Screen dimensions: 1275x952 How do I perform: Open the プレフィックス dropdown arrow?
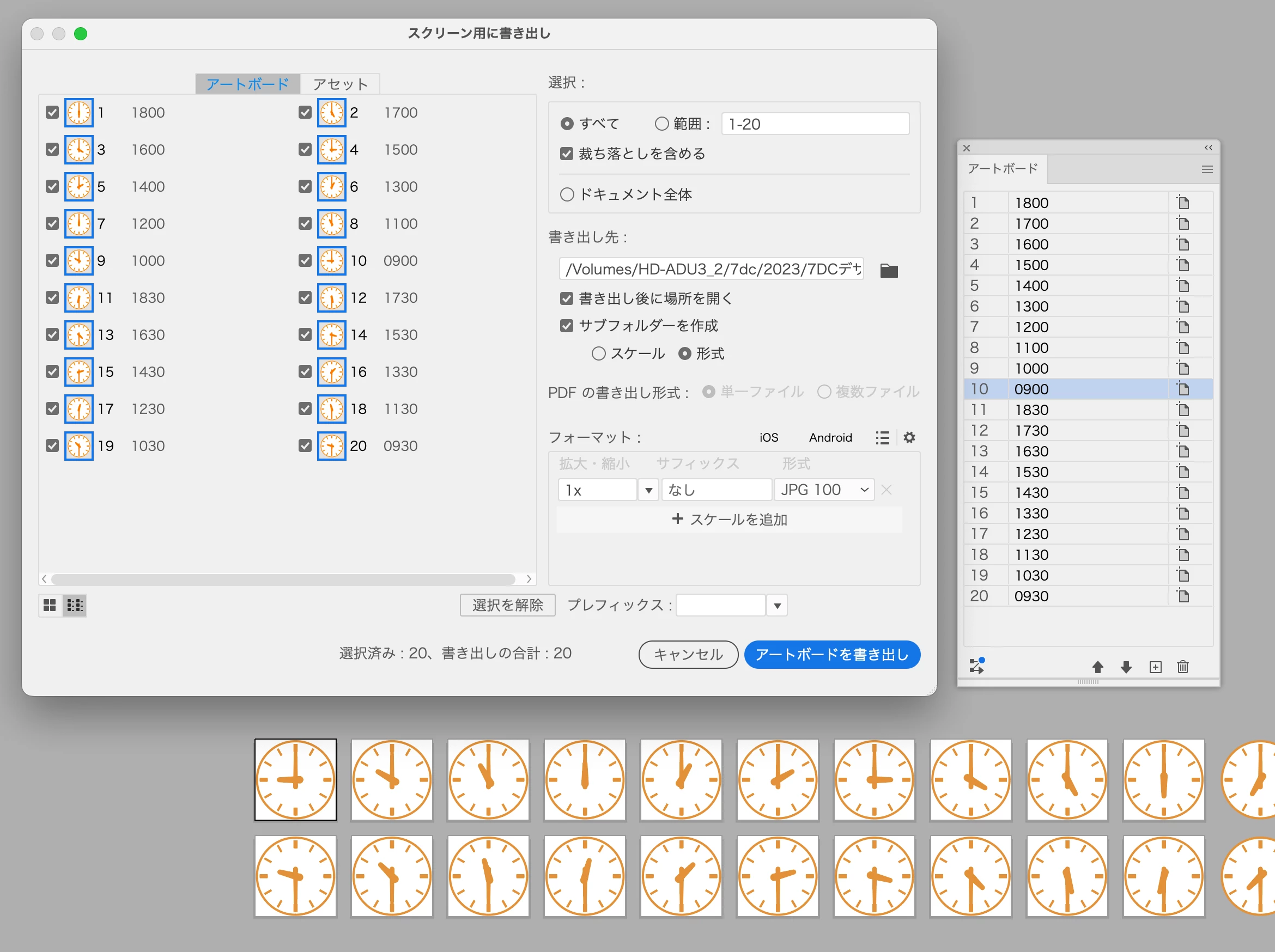click(x=777, y=606)
